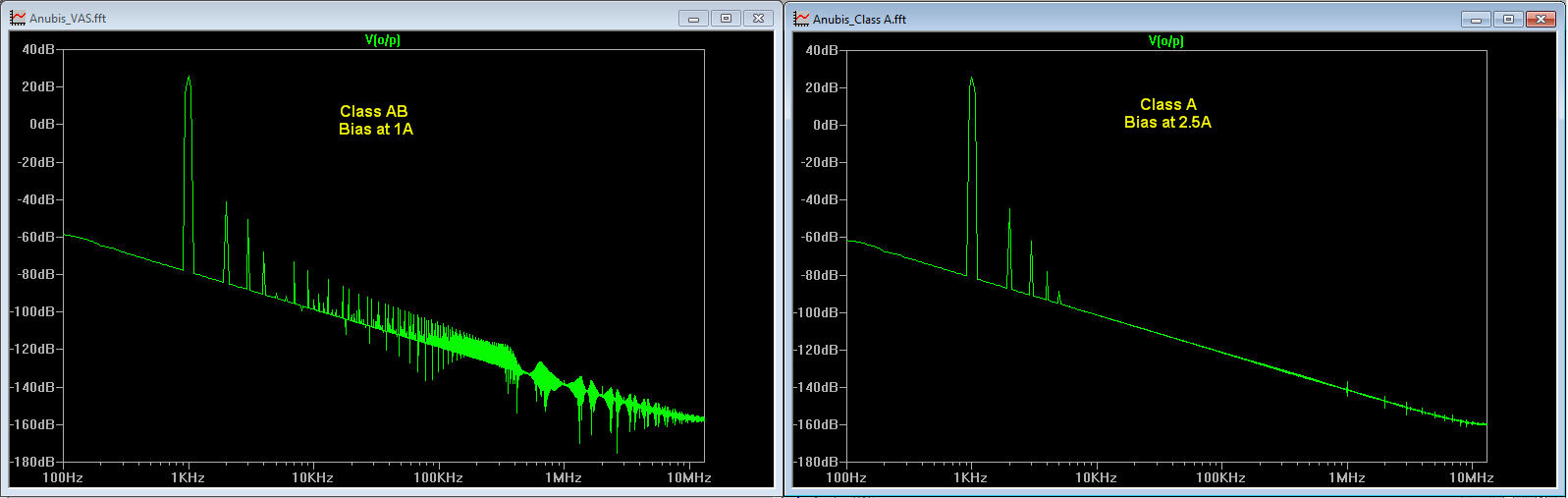Viewport: 1568px width, 498px height.
Task: Click the -180dB axis label in the VAS plot
Action: 32,462
